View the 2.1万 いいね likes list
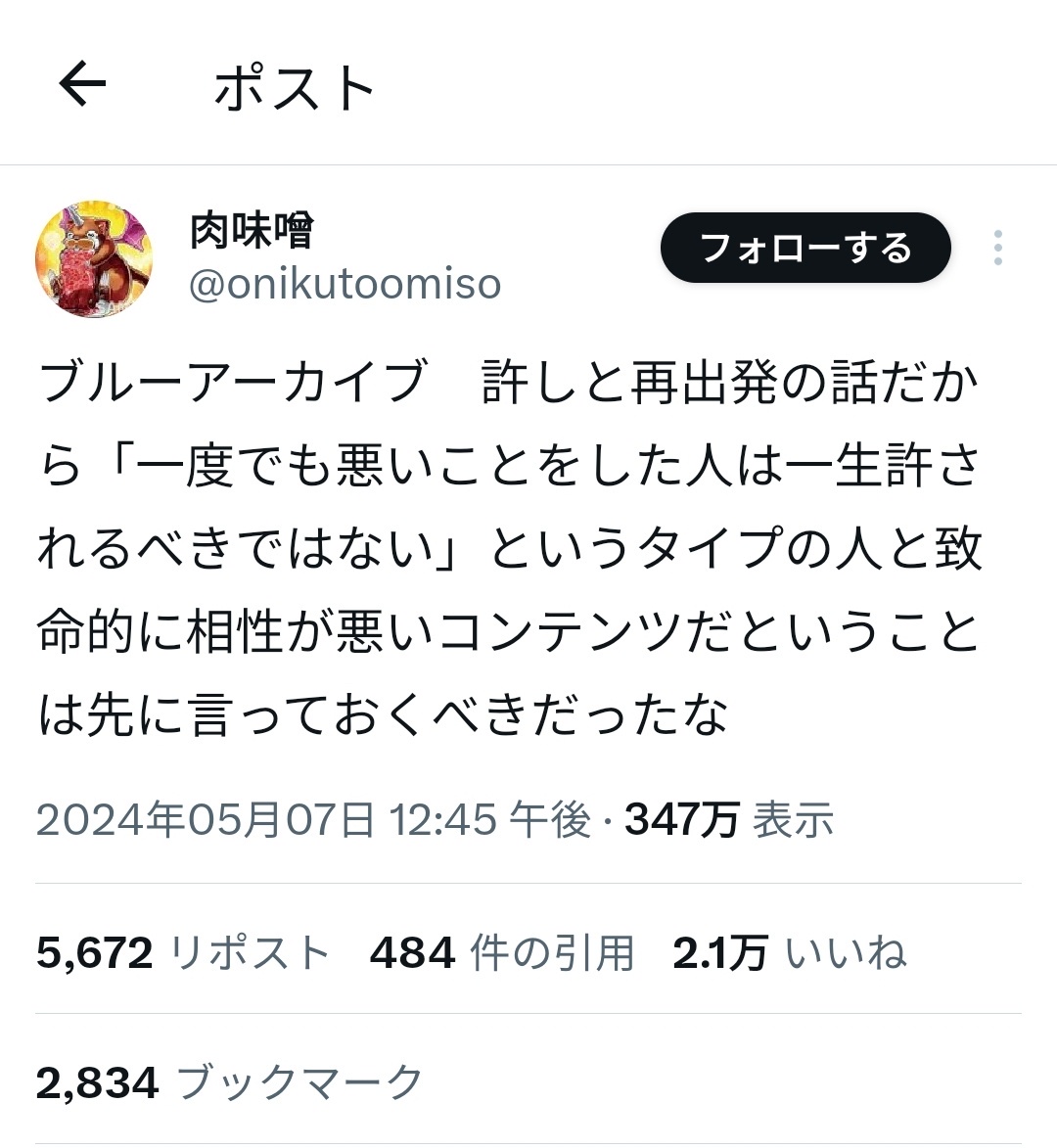The image size is (1057, 1148). point(789,952)
